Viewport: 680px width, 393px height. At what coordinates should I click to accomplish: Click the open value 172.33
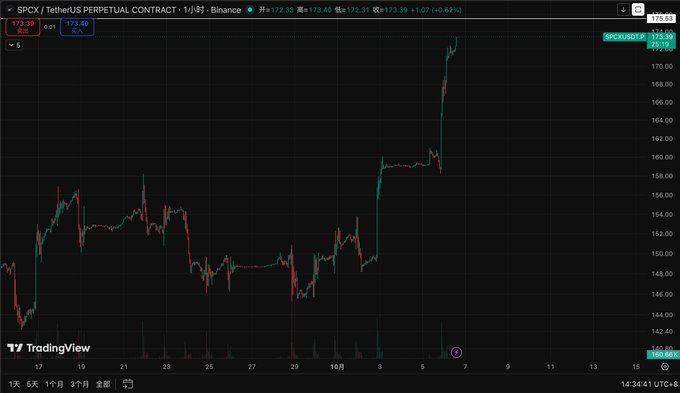click(x=282, y=10)
